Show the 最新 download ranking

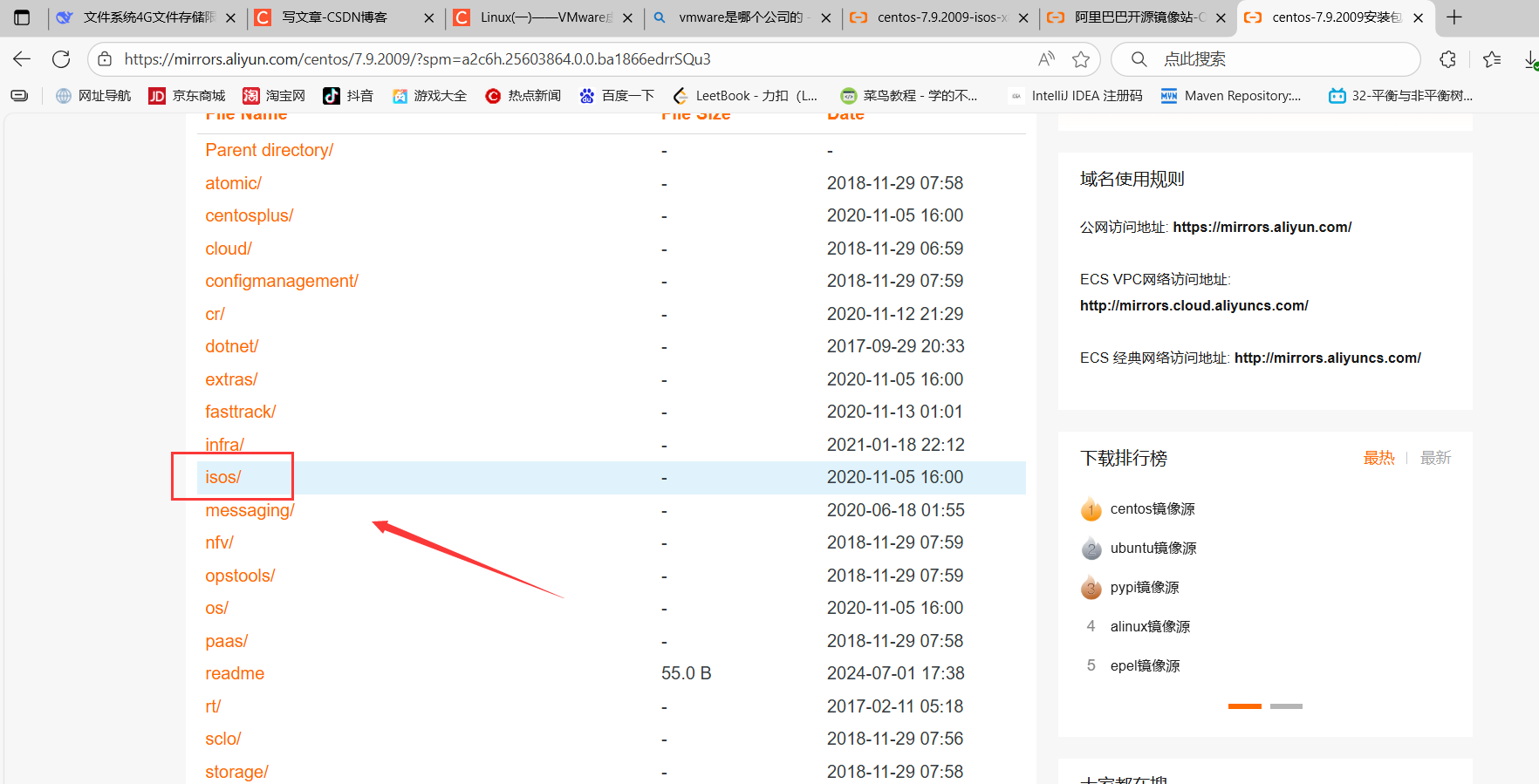[x=1435, y=458]
